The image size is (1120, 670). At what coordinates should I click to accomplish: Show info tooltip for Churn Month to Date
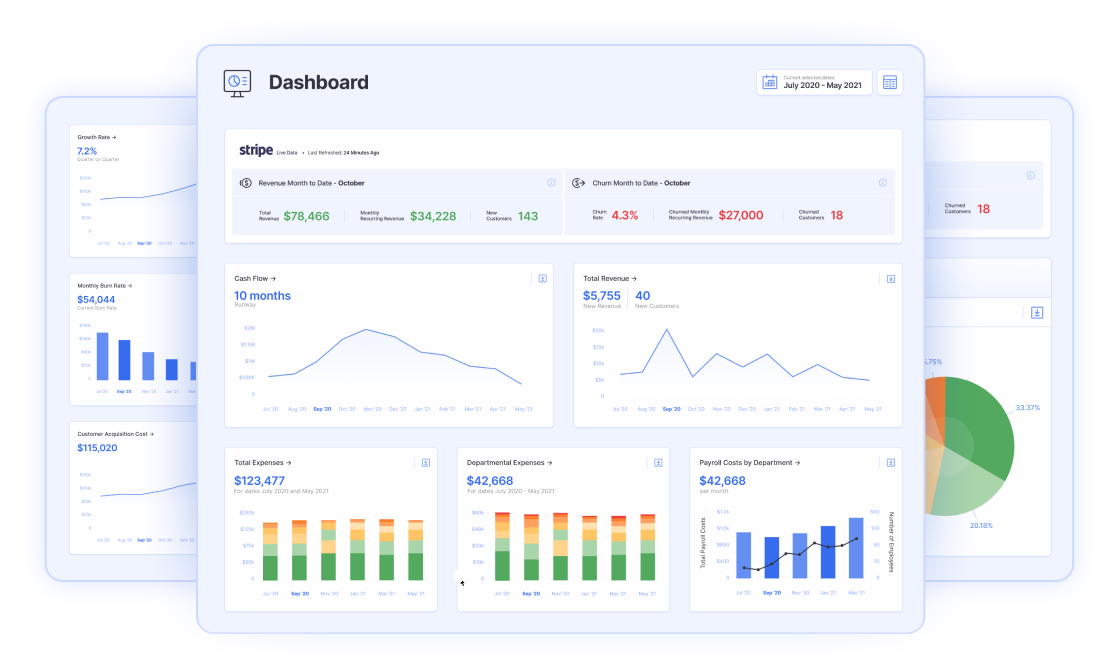click(882, 183)
